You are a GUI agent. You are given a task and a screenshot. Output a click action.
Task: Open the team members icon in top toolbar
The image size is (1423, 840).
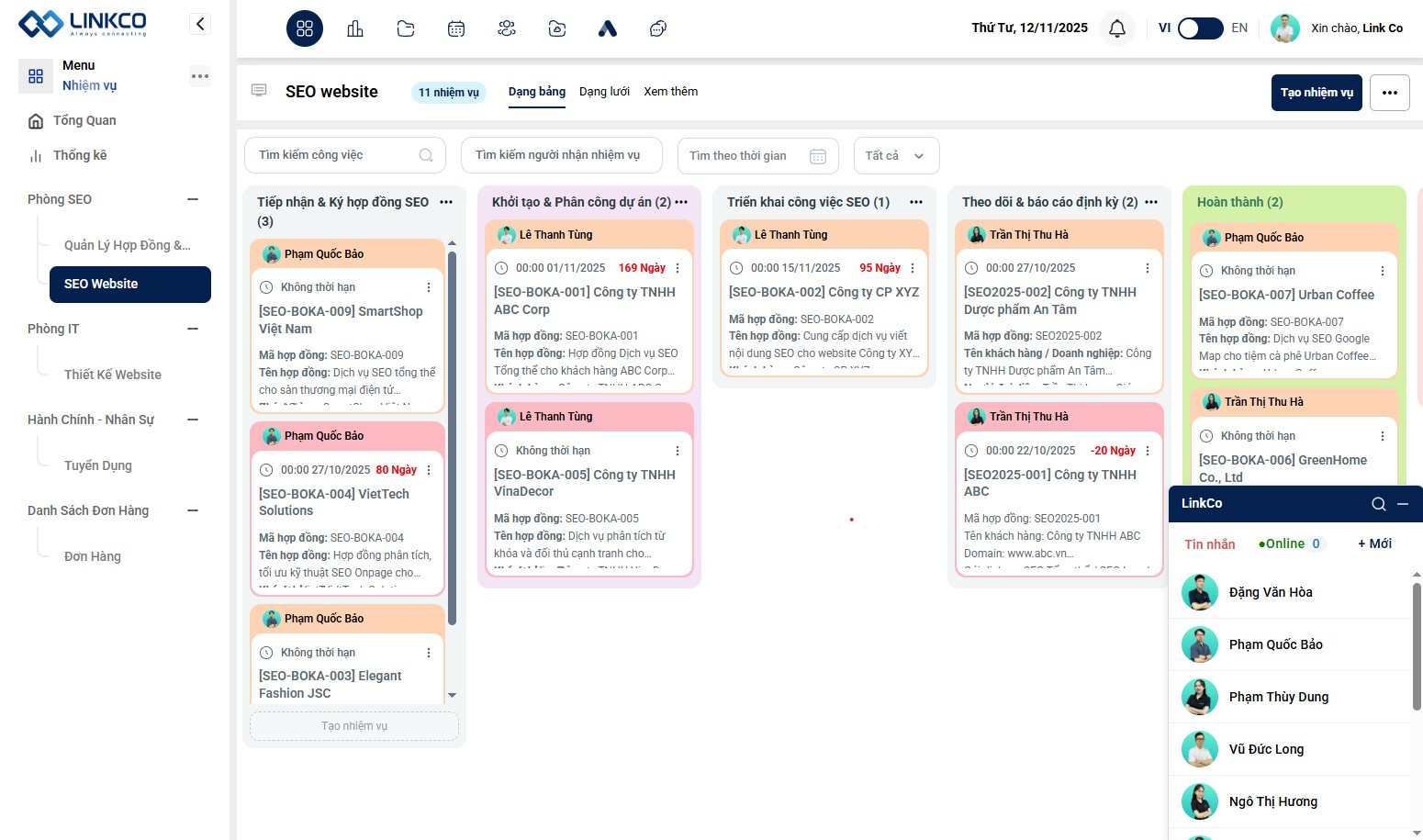pos(507,28)
